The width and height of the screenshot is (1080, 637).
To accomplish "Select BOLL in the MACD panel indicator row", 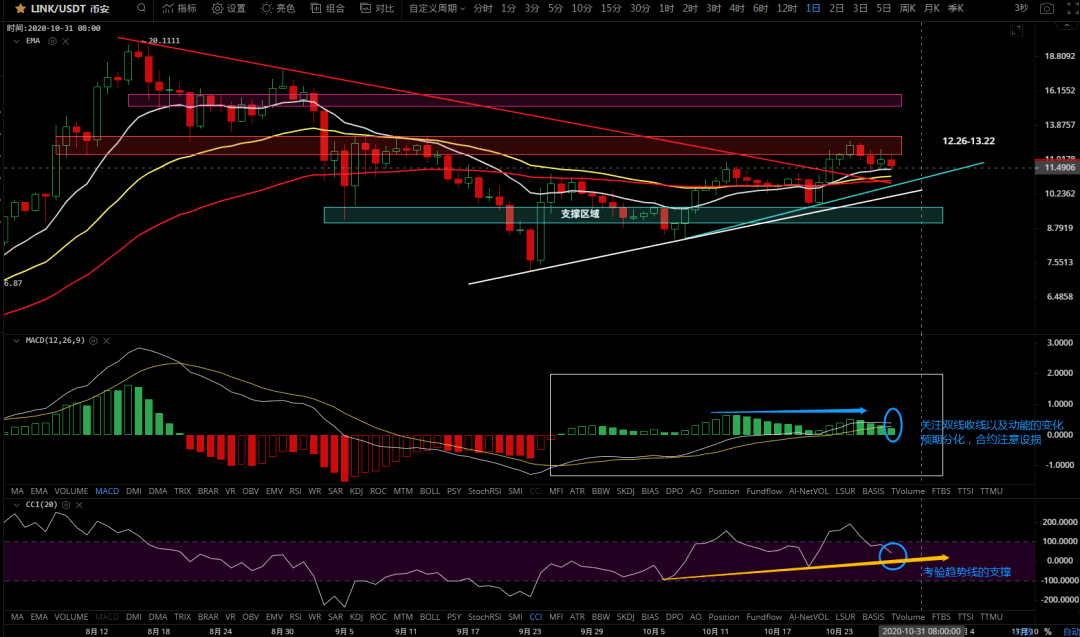I will pos(430,491).
